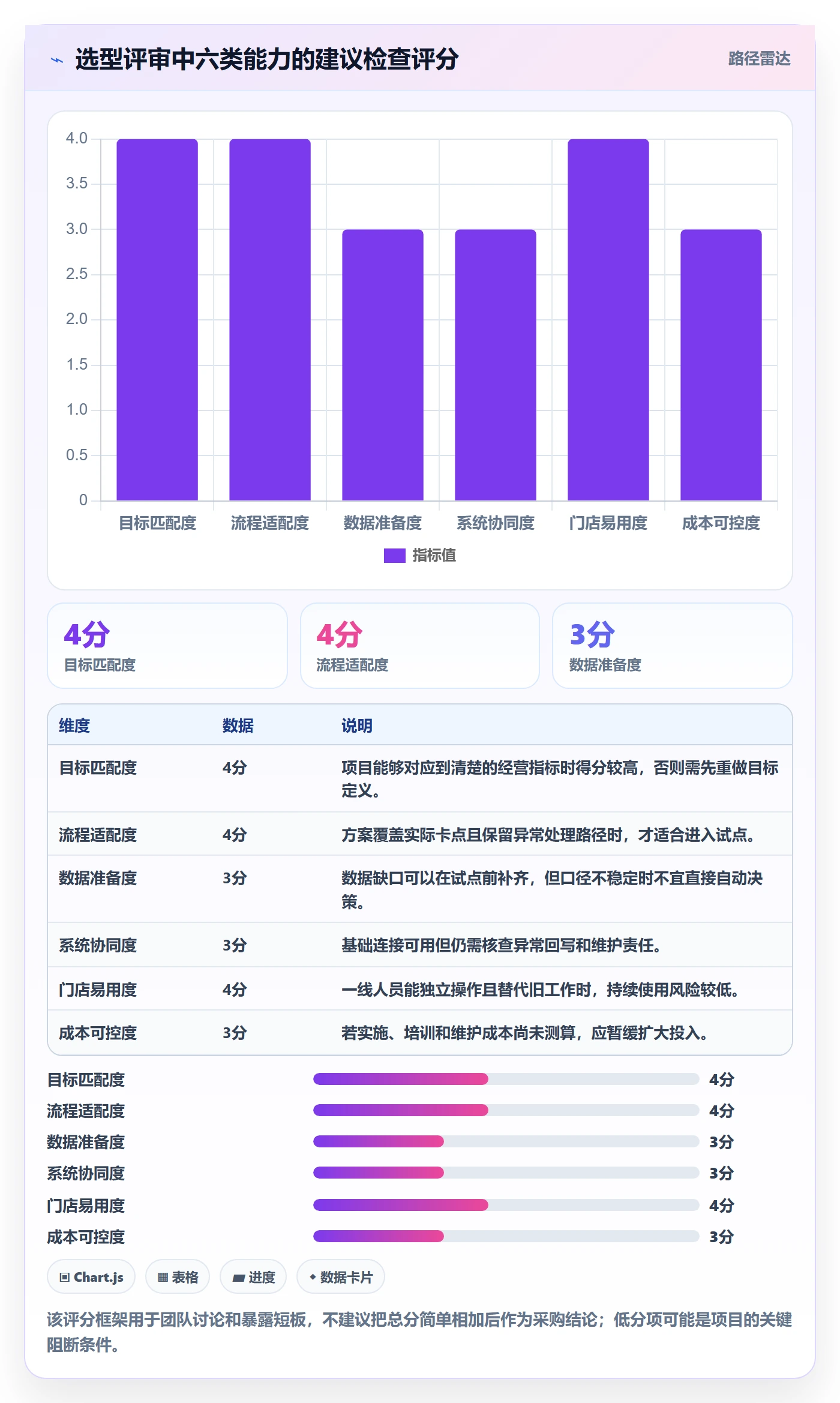This screenshot has width=840, height=1403.
Task: Select the 数据准备度 table row name
Action: pos(98,878)
